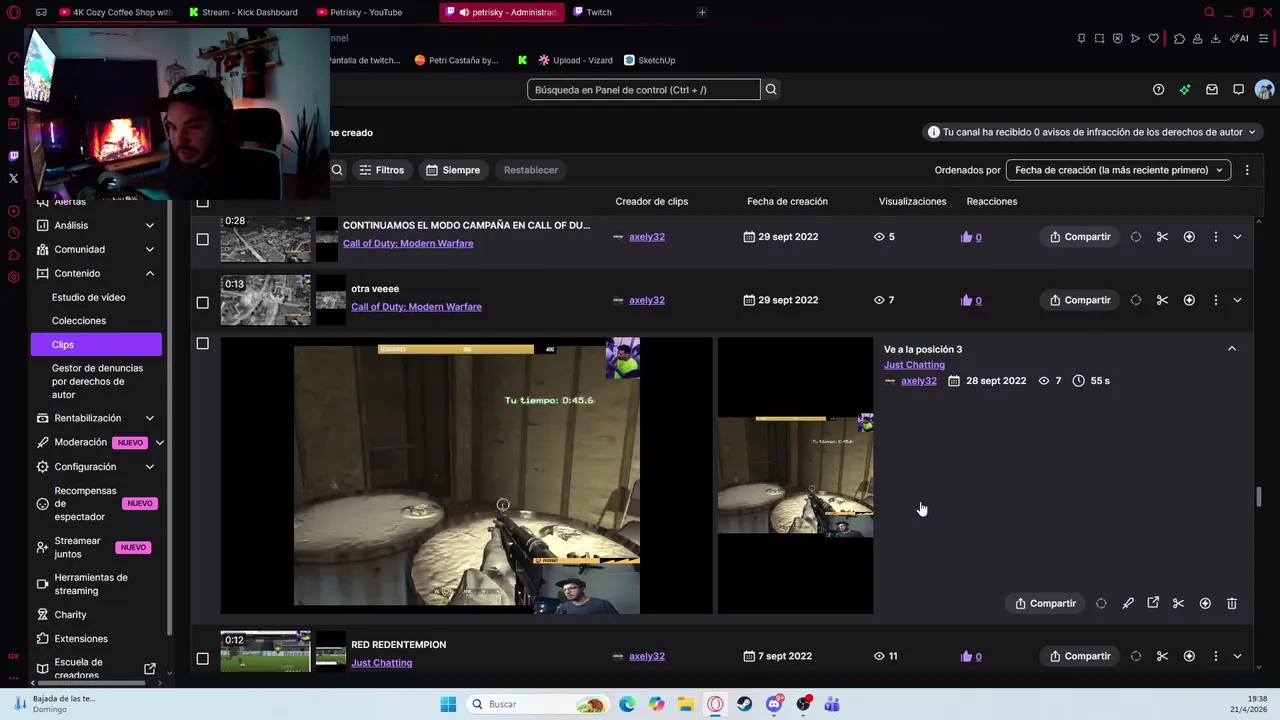
Task: Open 'Herramientas de streaming' in sidebar
Action: 91,584
